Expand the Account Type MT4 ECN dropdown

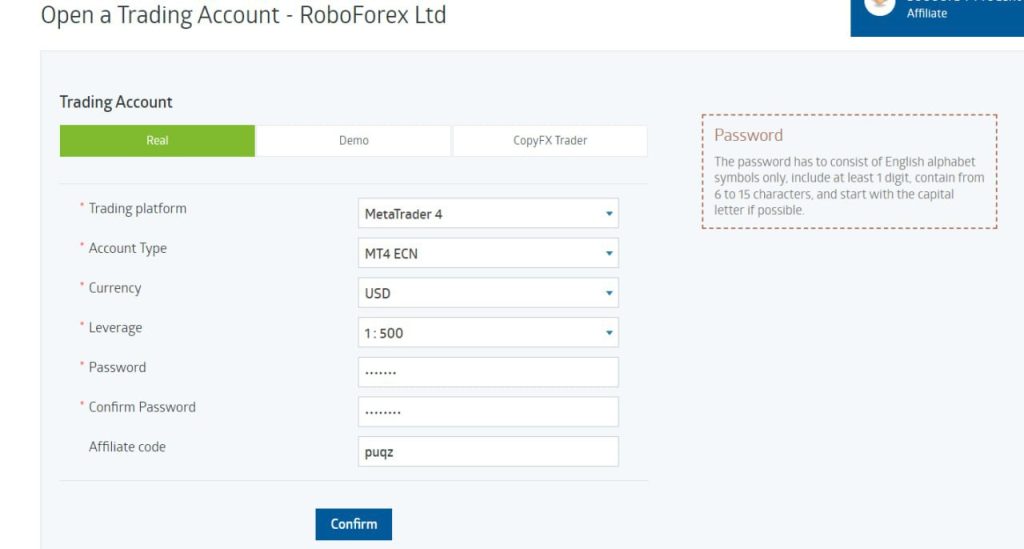pyautogui.click(x=488, y=253)
